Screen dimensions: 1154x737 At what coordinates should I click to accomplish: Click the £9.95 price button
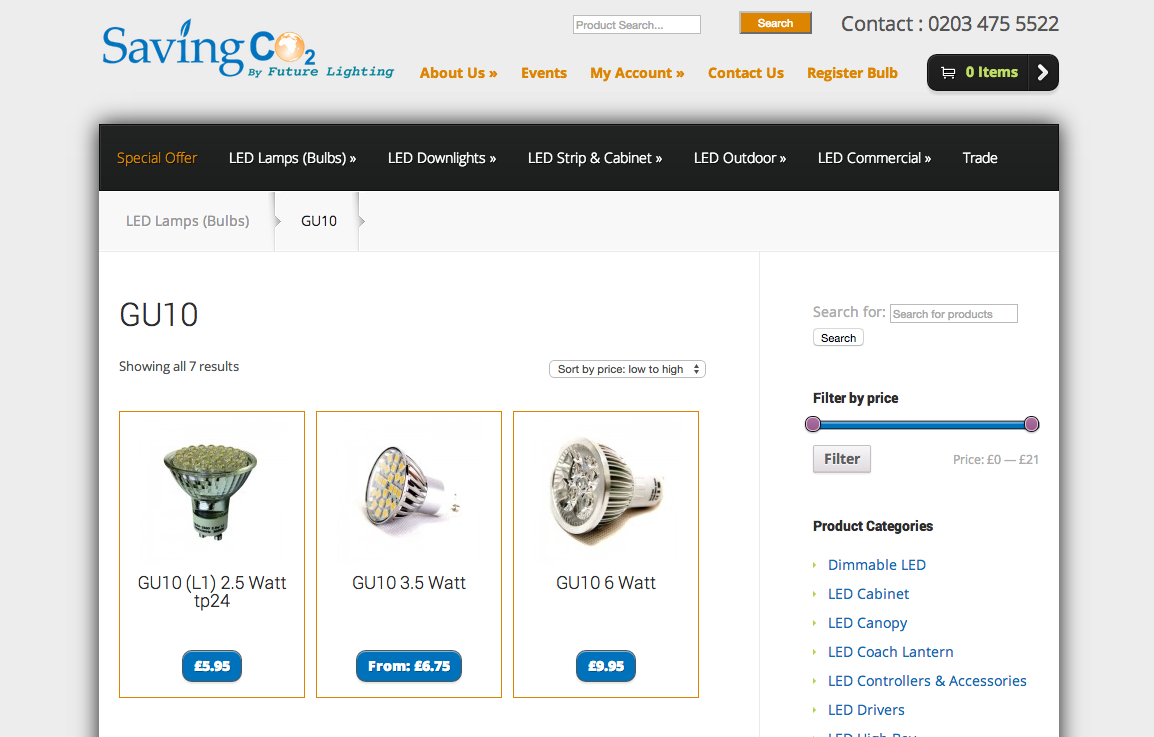606,666
